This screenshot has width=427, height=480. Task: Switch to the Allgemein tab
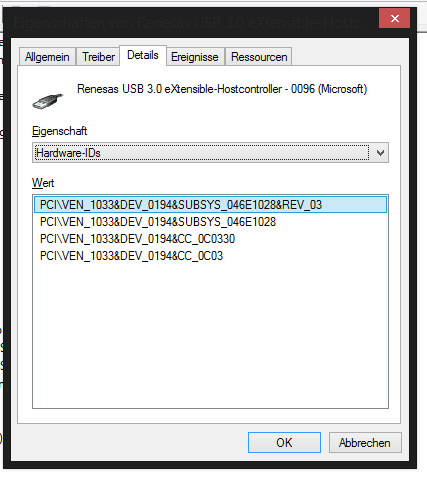pyautogui.click(x=47, y=57)
